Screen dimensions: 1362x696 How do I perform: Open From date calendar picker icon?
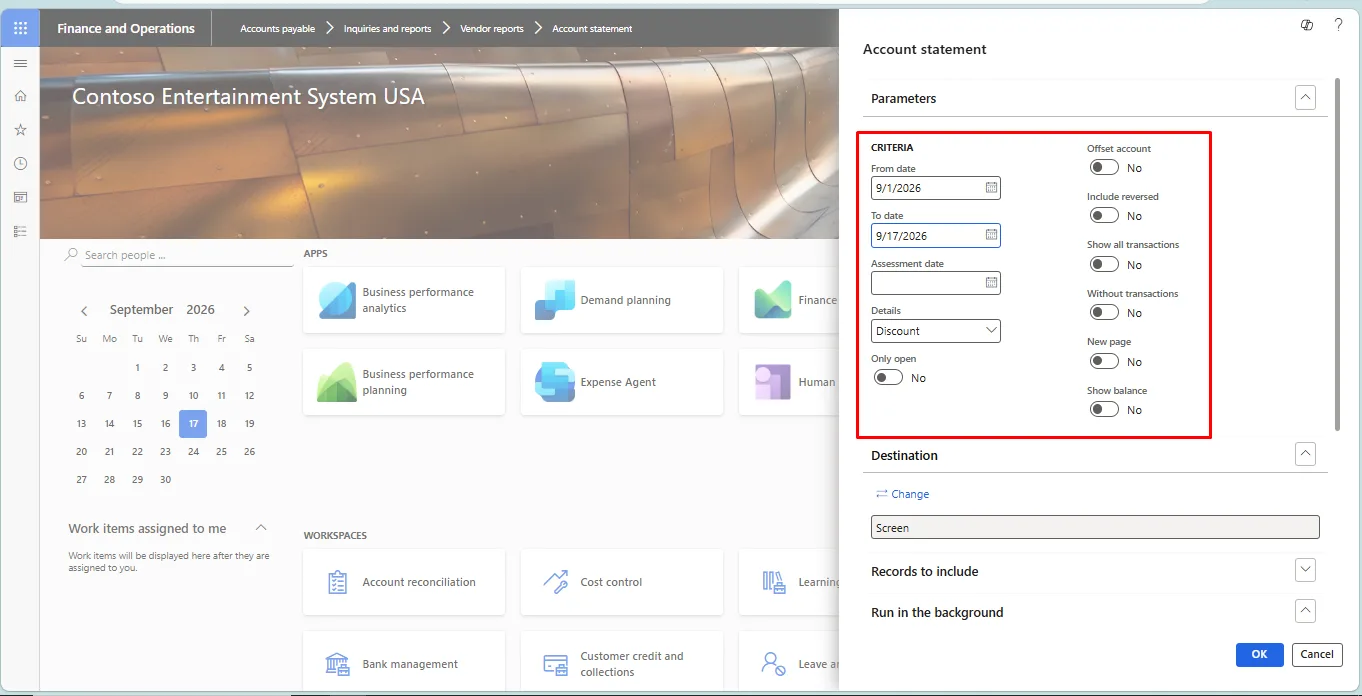tap(991, 187)
